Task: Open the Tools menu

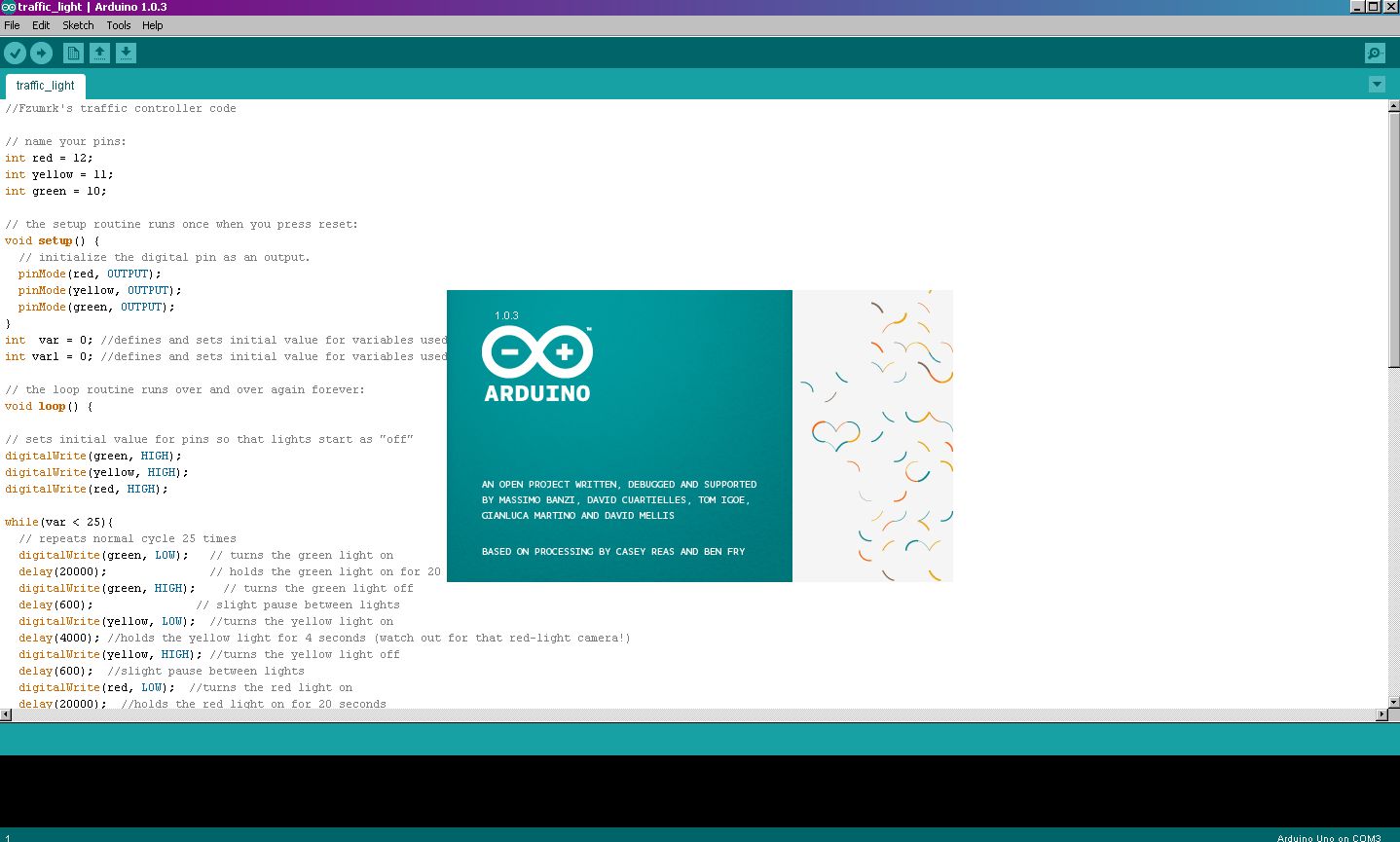Action: pos(118,25)
